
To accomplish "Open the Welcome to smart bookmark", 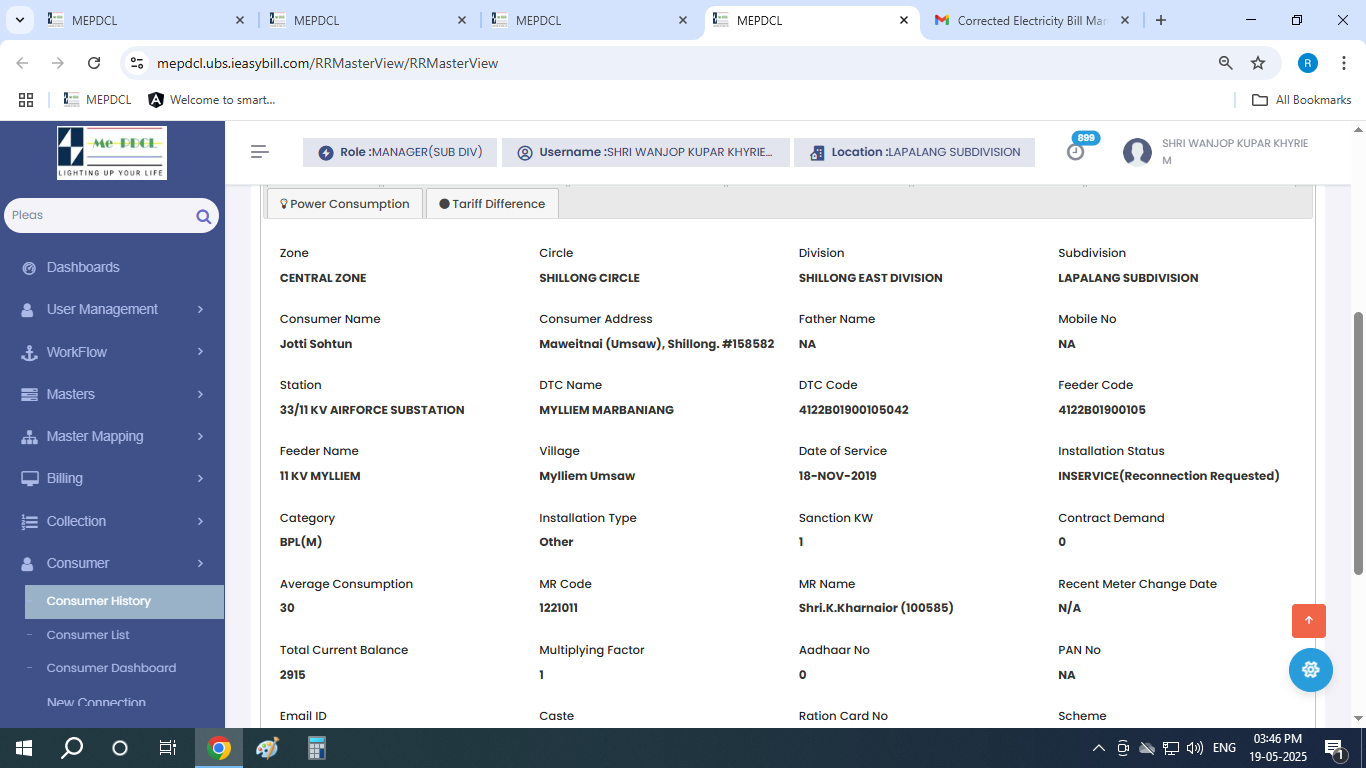I will pyautogui.click(x=211, y=100).
